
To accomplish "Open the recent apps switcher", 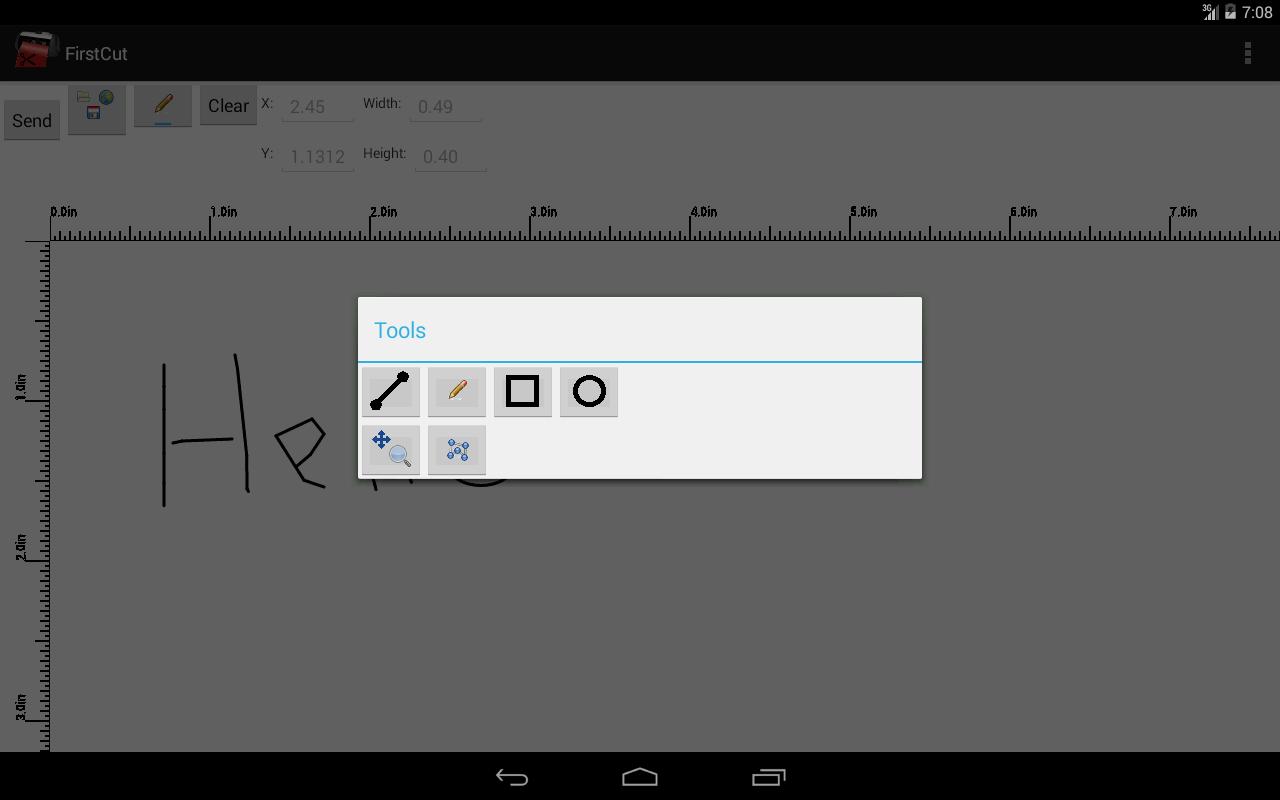I will pos(768,777).
